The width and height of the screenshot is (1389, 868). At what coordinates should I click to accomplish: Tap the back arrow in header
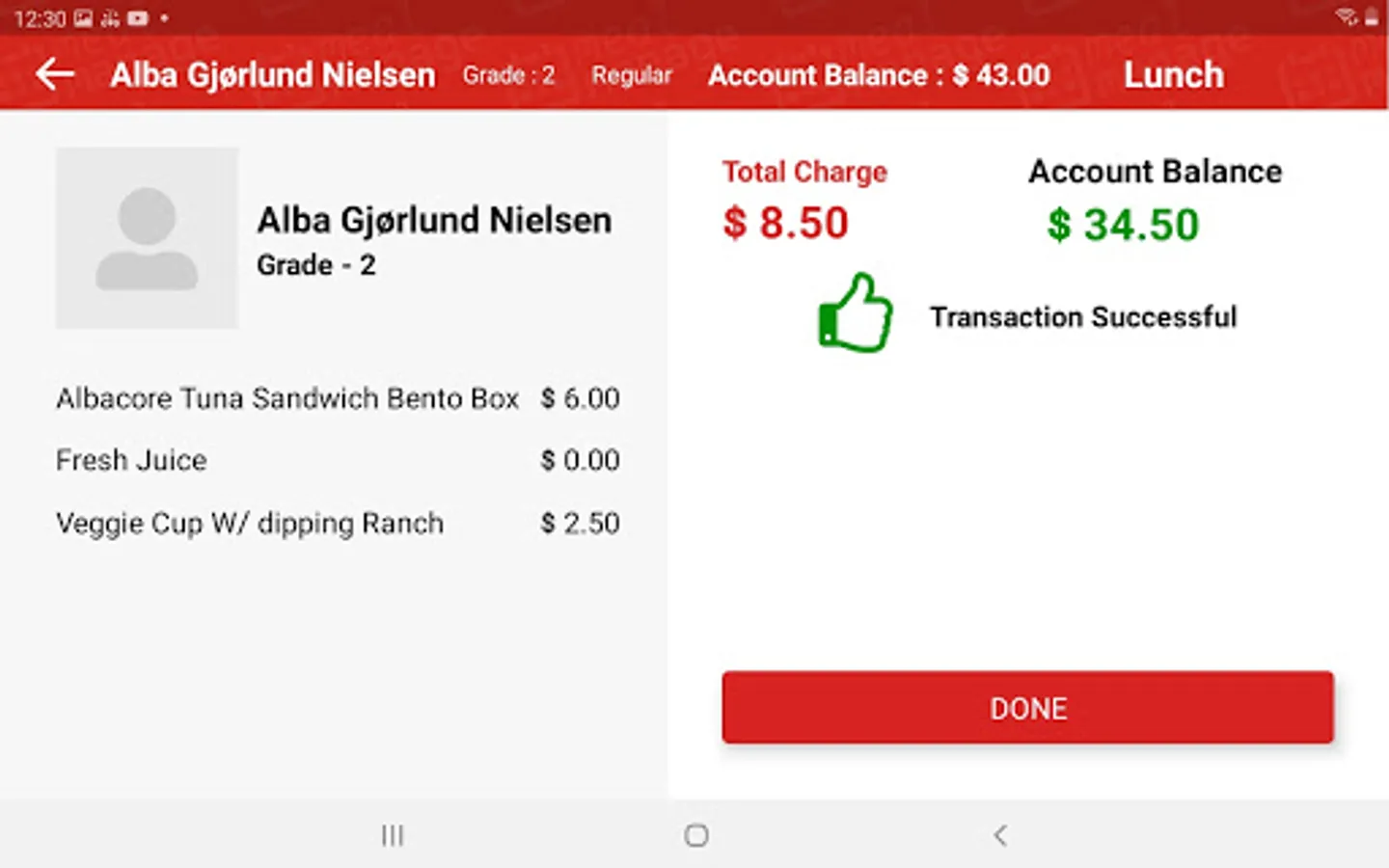[55, 74]
